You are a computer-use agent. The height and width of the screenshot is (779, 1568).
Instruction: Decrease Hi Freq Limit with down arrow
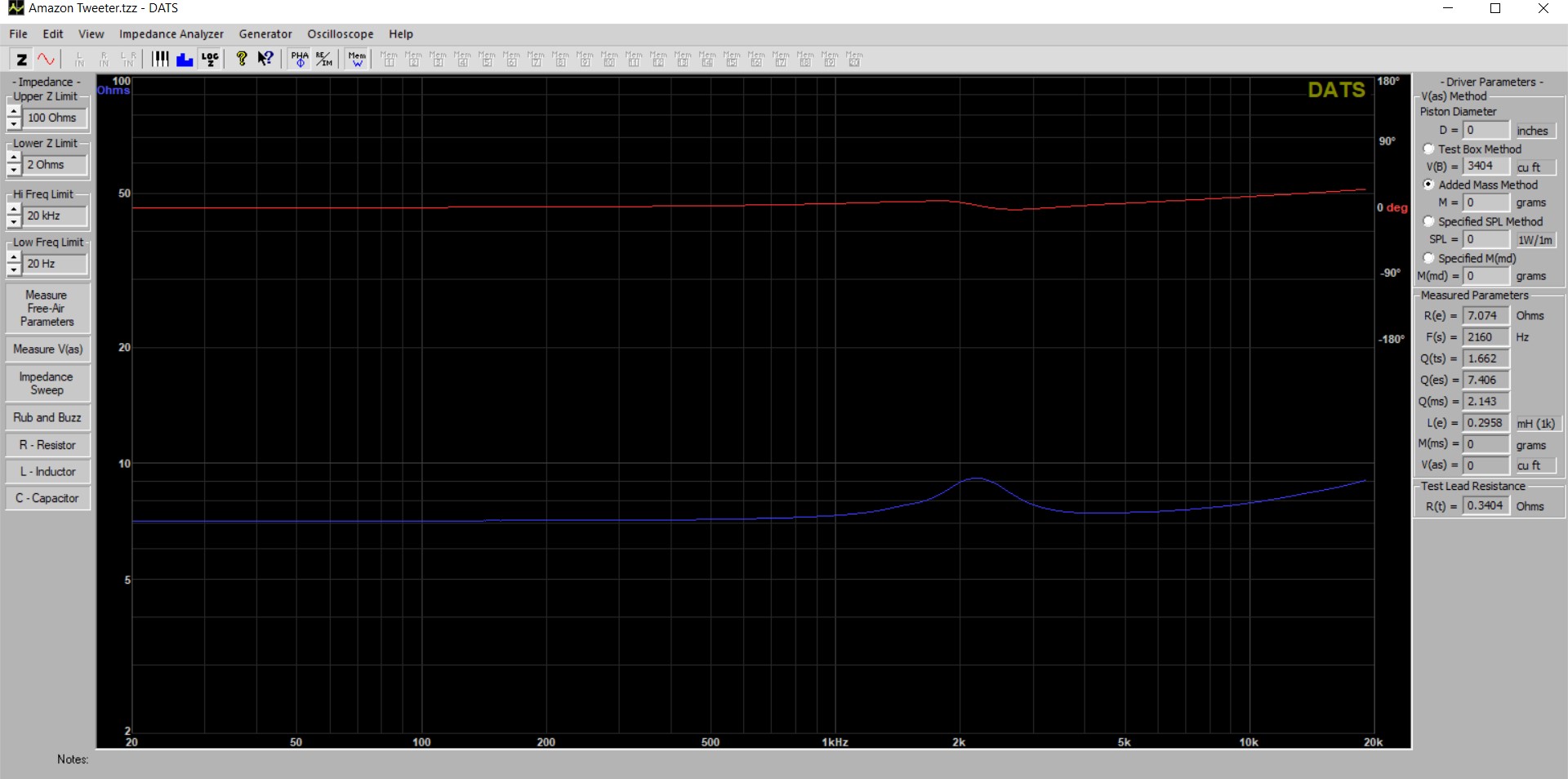14,221
